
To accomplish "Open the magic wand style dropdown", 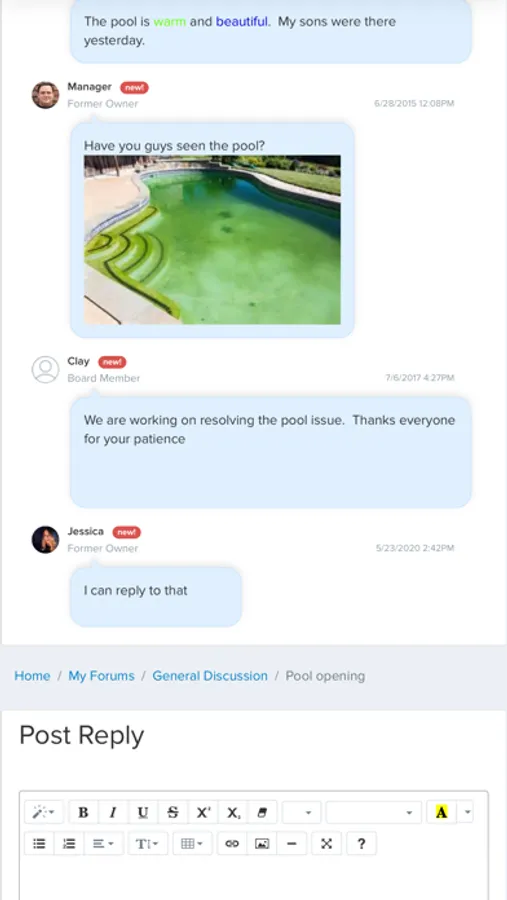I will (44, 812).
